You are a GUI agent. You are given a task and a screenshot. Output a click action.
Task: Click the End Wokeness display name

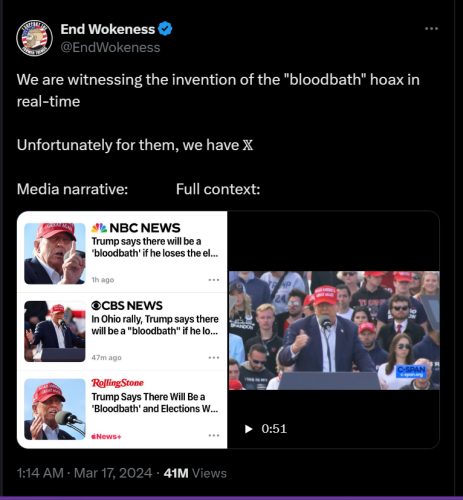108,29
